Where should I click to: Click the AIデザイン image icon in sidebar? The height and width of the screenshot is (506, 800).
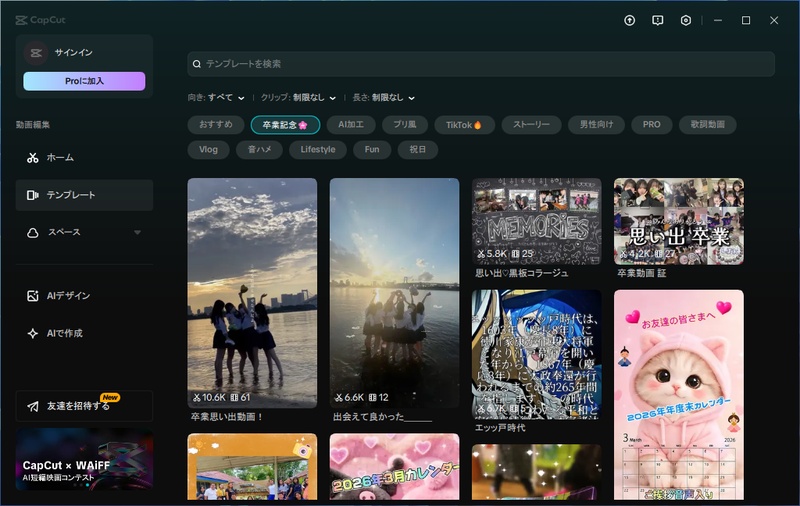33,296
